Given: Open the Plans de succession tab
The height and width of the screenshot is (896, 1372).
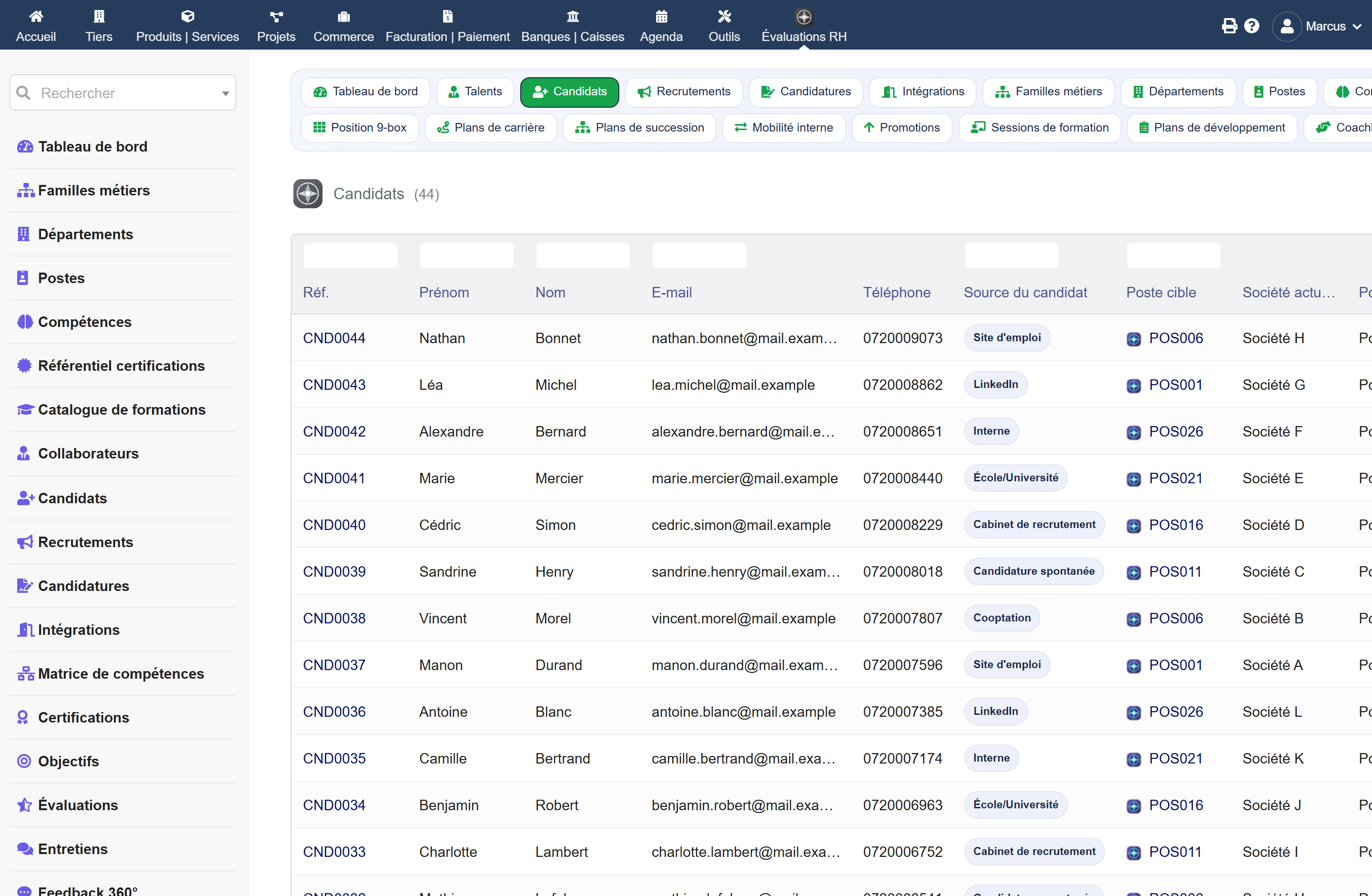Looking at the screenshot, I should pyautogui.click(x=639, y=127).
